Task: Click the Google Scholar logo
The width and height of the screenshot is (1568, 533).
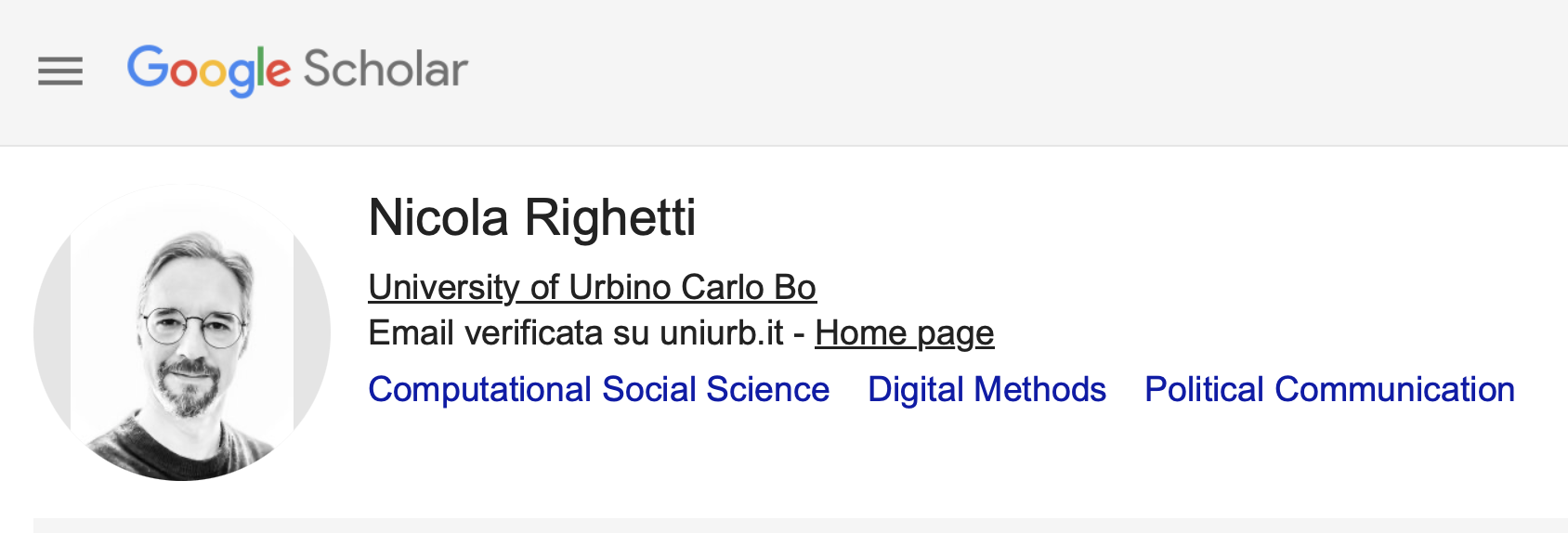Action: [297, 70]
